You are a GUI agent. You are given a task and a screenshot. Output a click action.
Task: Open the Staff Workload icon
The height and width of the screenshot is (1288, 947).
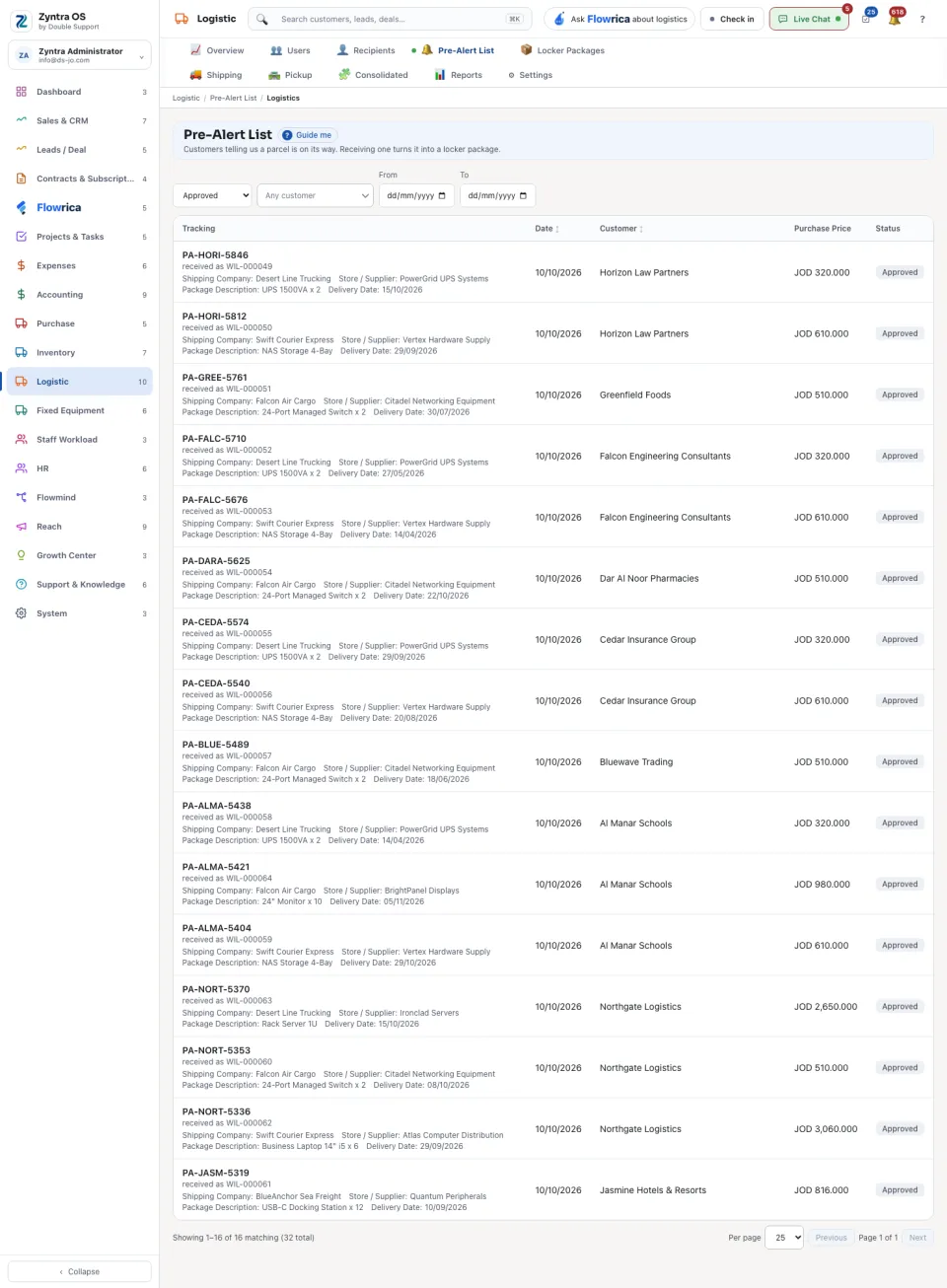tap(21, 440)
